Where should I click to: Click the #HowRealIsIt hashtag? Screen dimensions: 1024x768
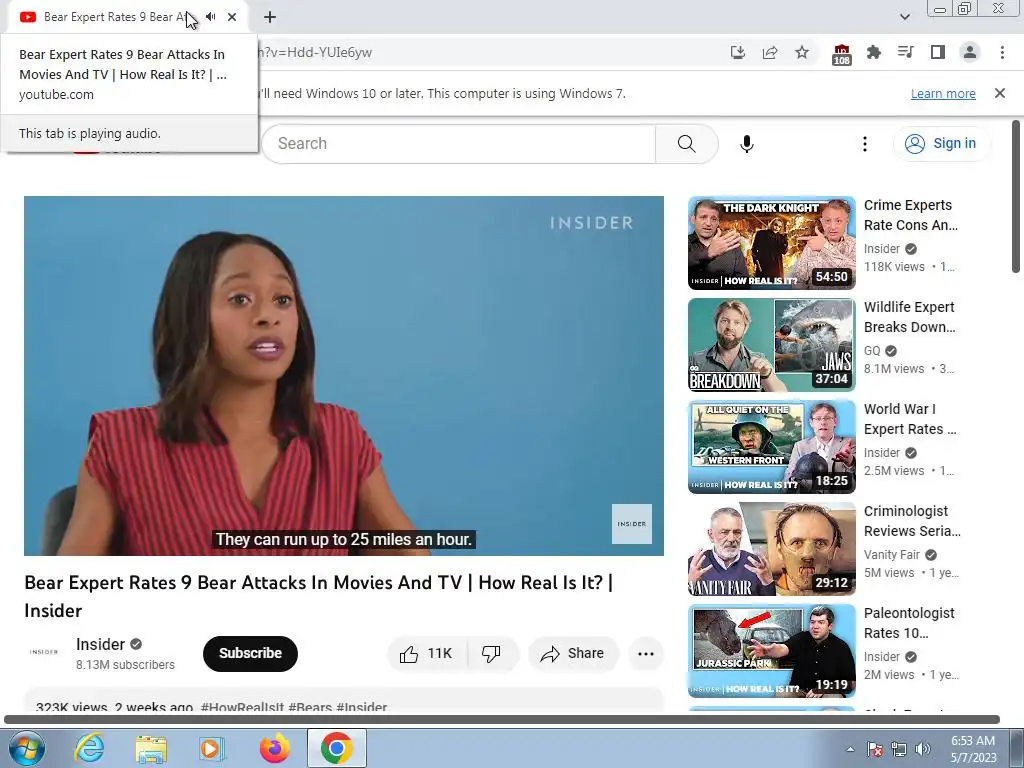242,707
